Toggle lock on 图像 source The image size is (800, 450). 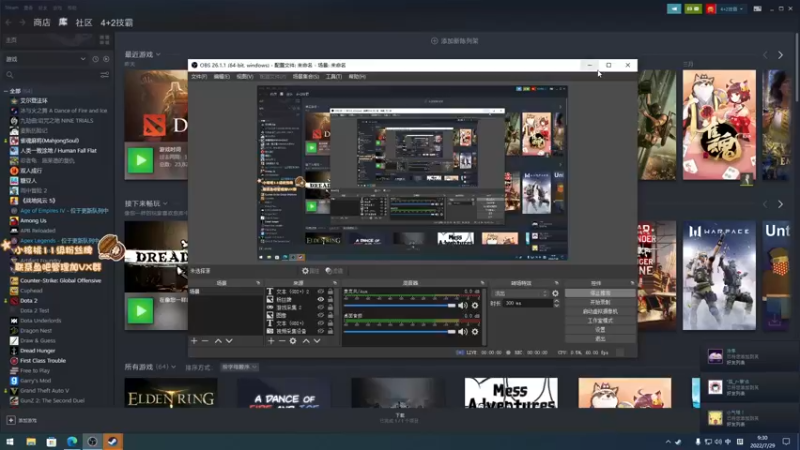pyautogui.click(x=330, y=315)
